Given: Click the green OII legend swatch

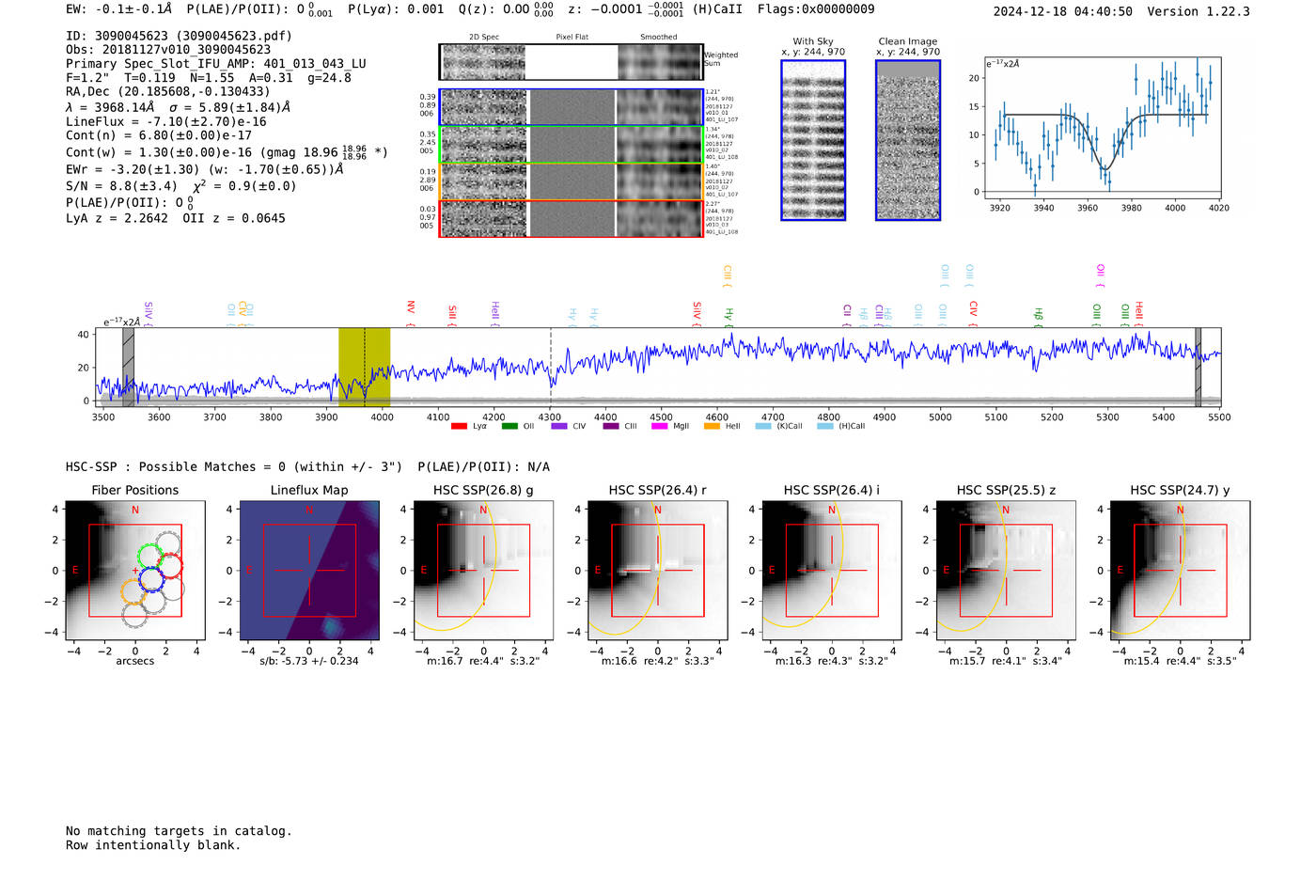Looking at the screenshot, I should [x=509, y=427].
